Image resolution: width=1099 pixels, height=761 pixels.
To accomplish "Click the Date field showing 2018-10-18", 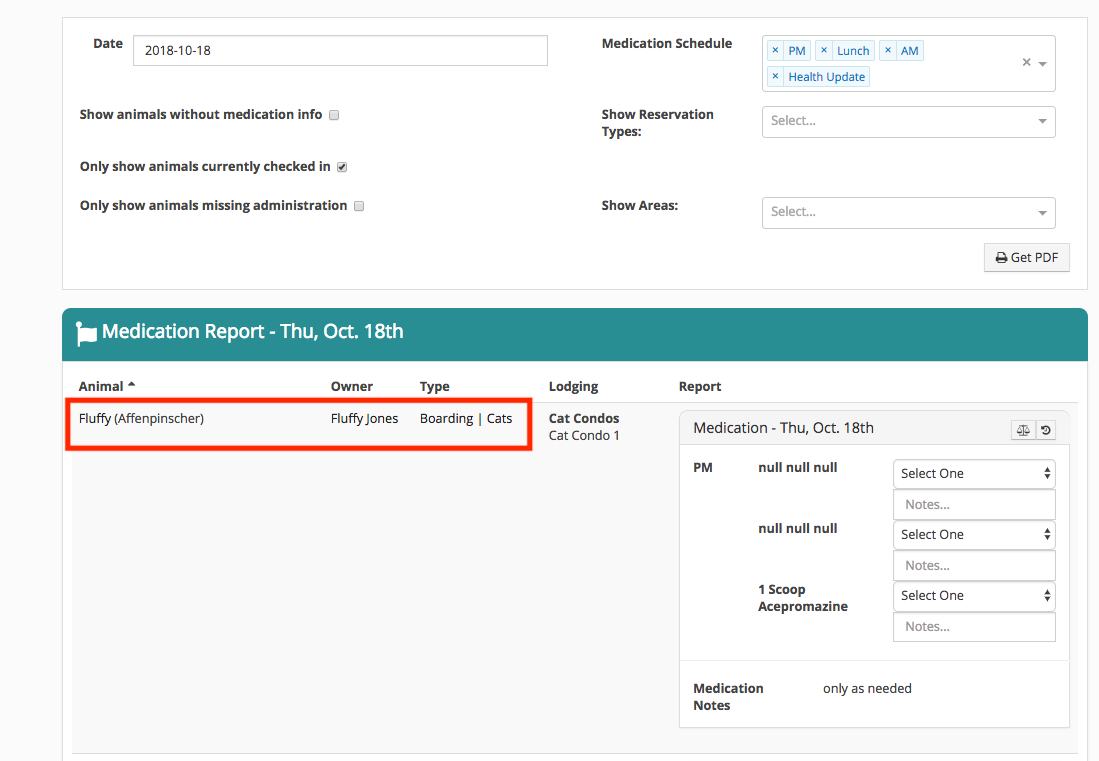I will [x=340, y=50].
